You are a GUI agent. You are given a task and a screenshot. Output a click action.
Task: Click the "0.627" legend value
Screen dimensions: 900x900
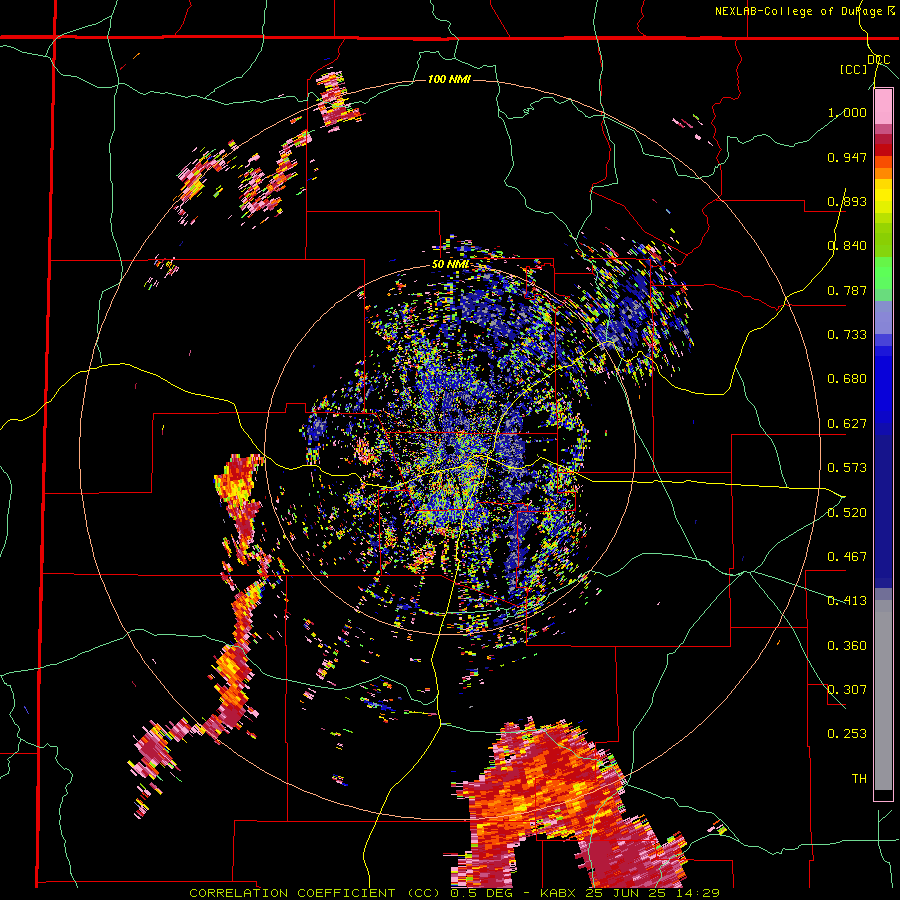click(x=847, y=424)
